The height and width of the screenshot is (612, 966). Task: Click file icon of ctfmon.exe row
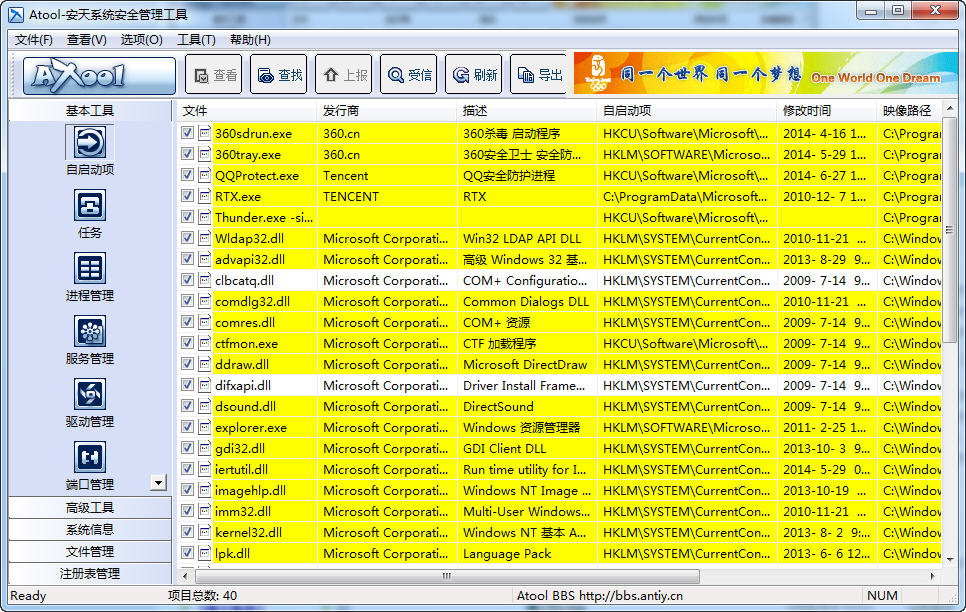205,343
